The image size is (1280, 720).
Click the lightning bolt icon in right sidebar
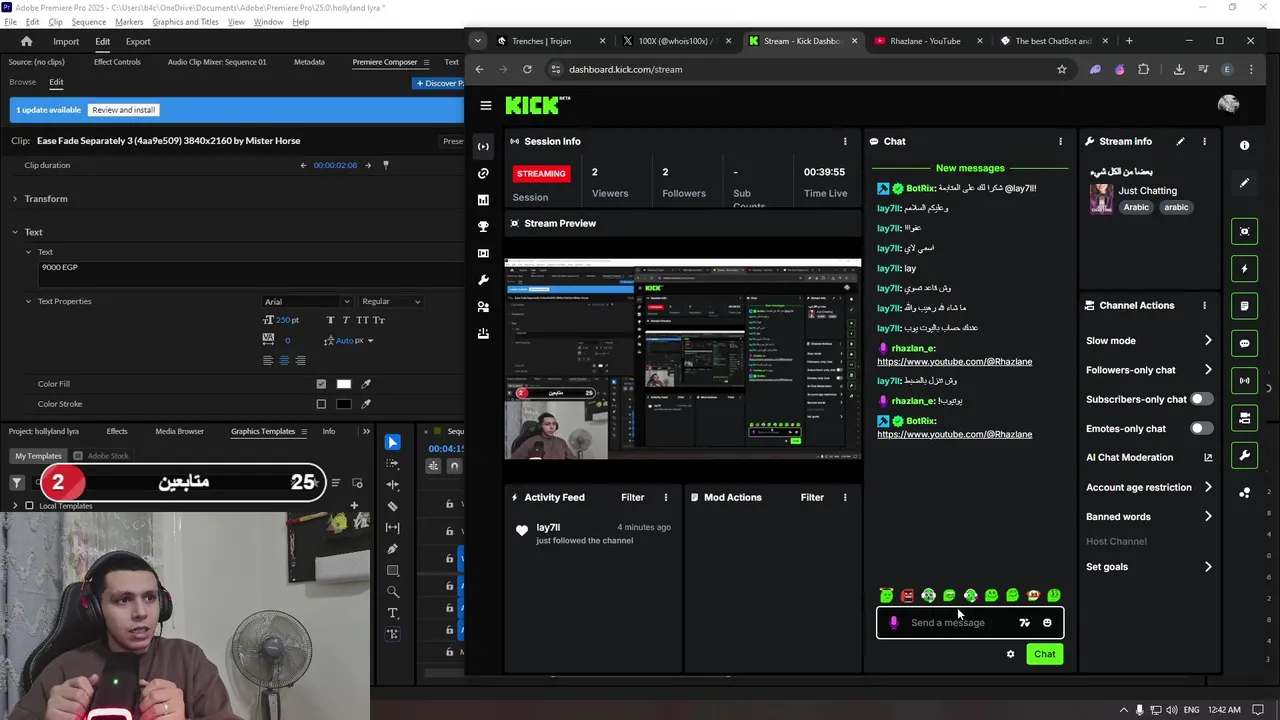click(x=1244, y=269)
